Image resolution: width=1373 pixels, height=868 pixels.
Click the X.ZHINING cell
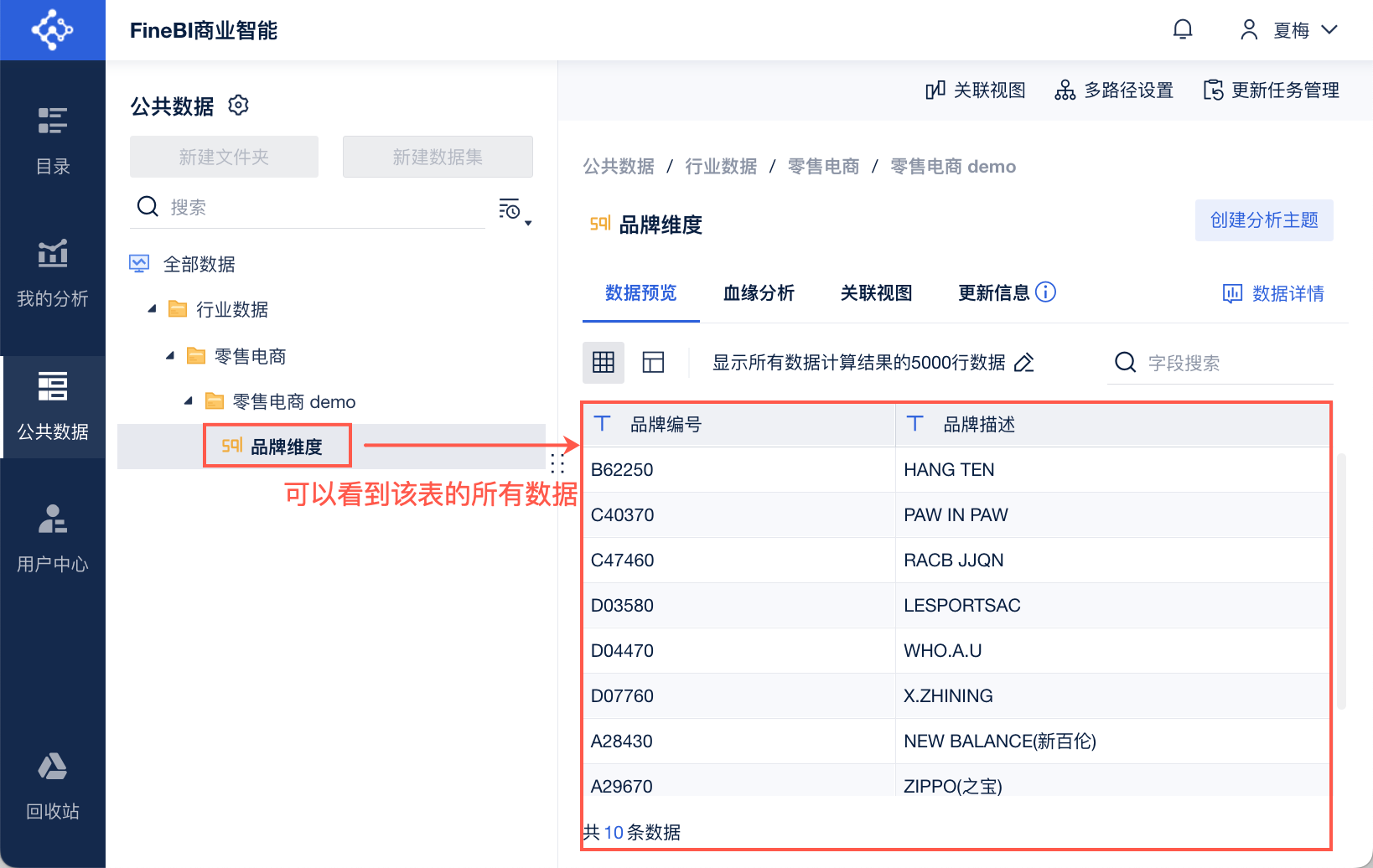pyautogui.click(x=1113, y=695)
